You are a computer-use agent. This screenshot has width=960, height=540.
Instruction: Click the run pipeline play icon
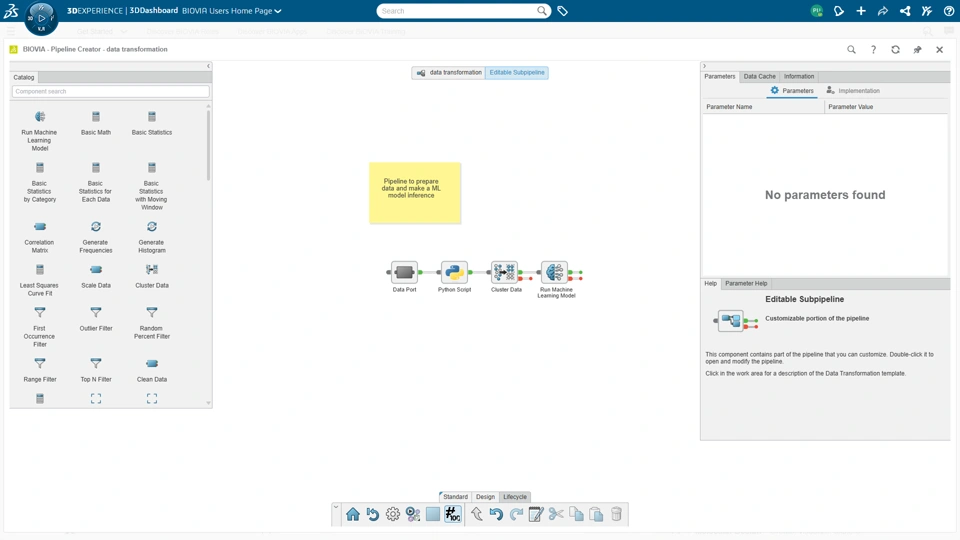(413, 514)
